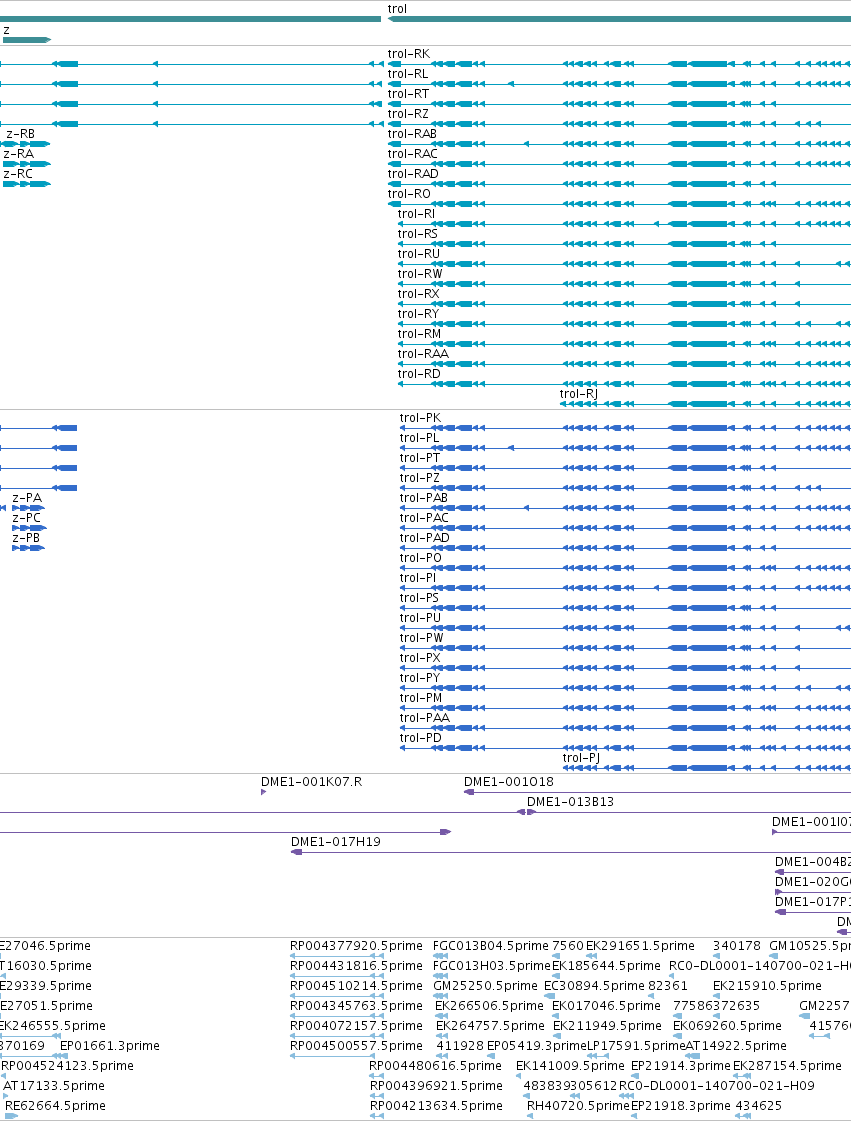Open protein trol-PS

419,598
